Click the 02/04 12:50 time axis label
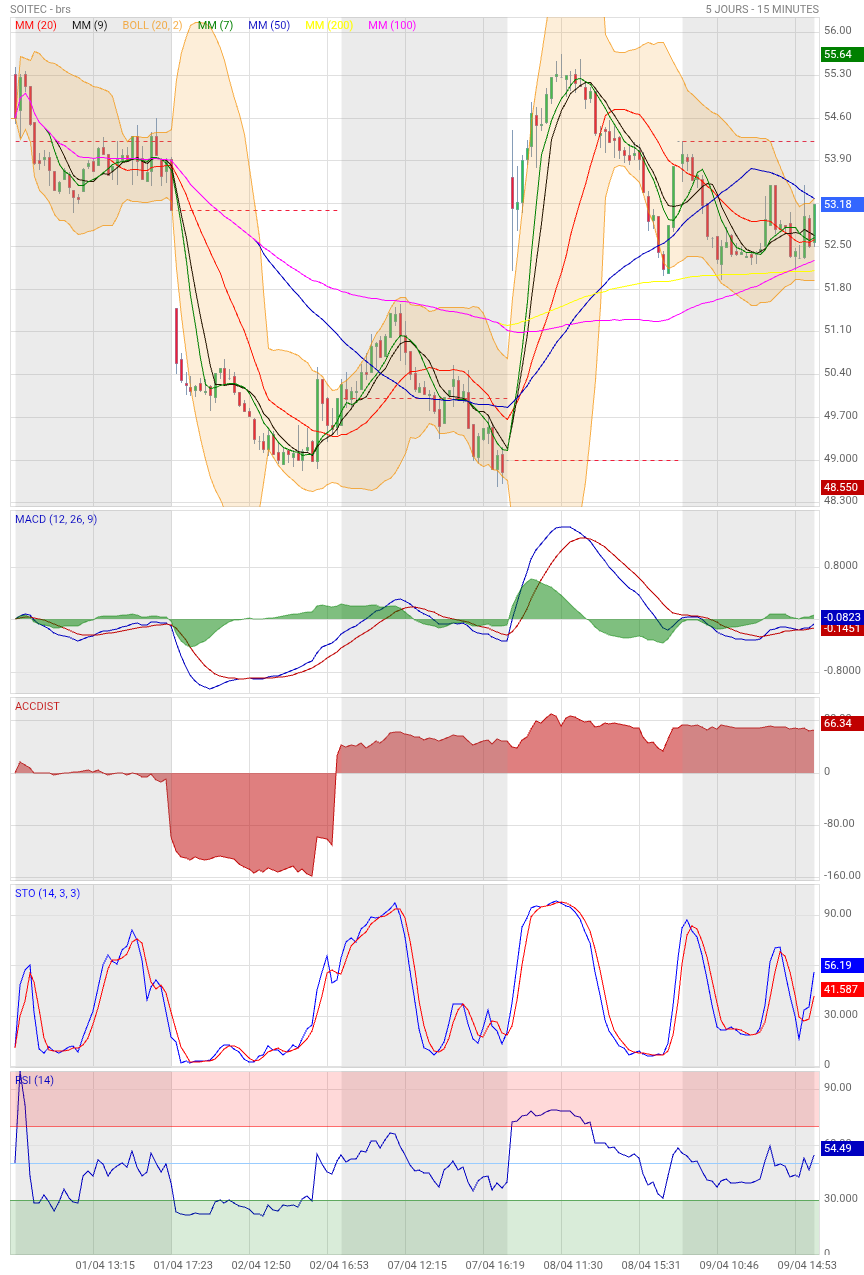The image size is (864, 1275). point(261,1266)
